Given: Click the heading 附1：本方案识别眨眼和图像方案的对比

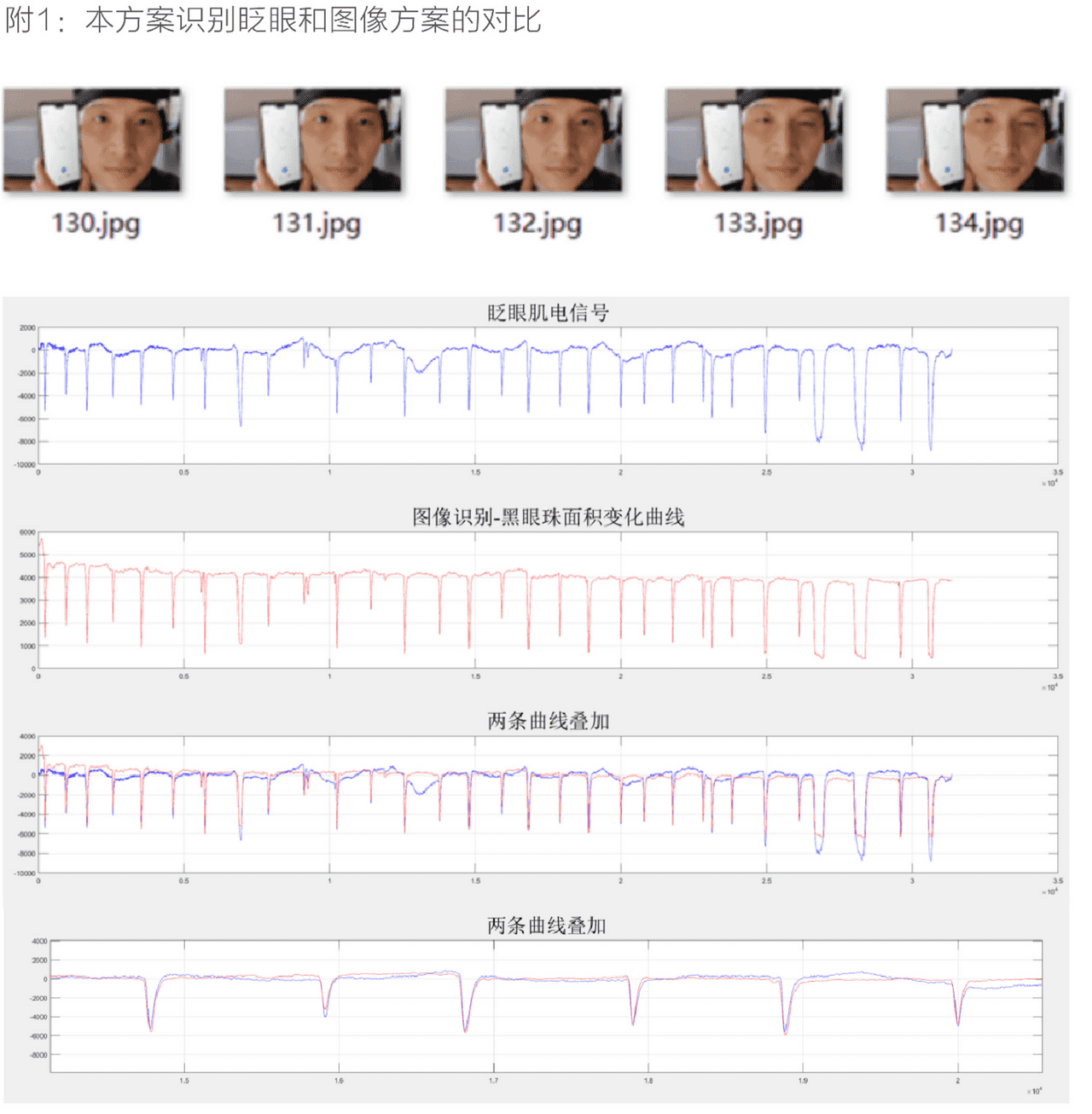Looking at the screenshot, I should click(273, 20).
